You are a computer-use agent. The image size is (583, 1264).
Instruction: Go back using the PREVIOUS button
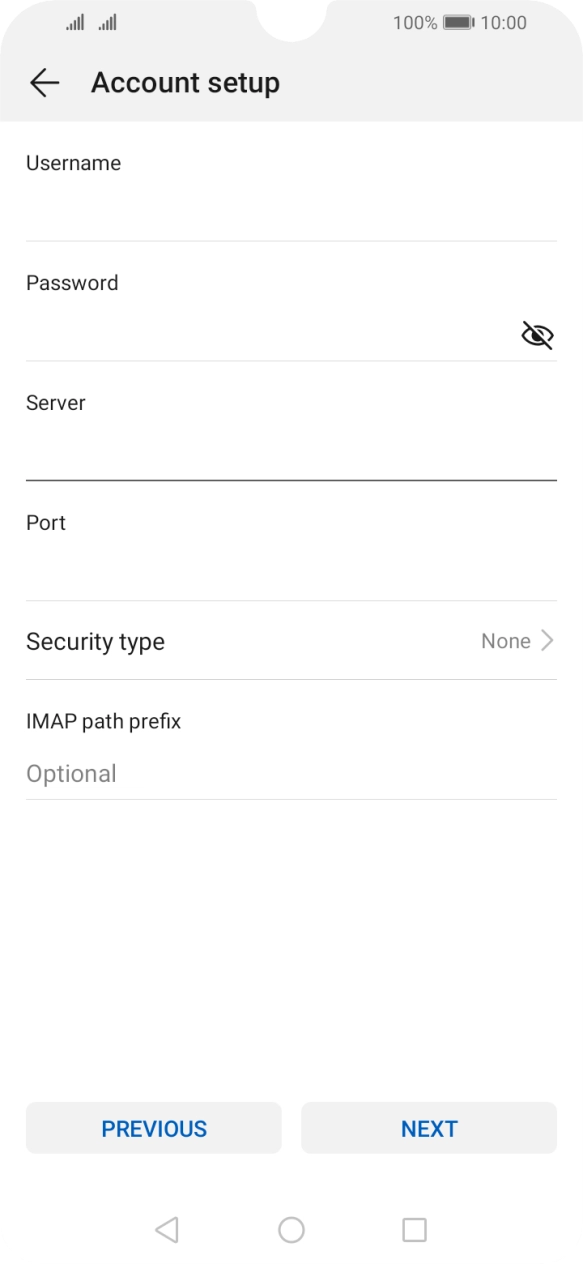click(x=153, y=1128)
